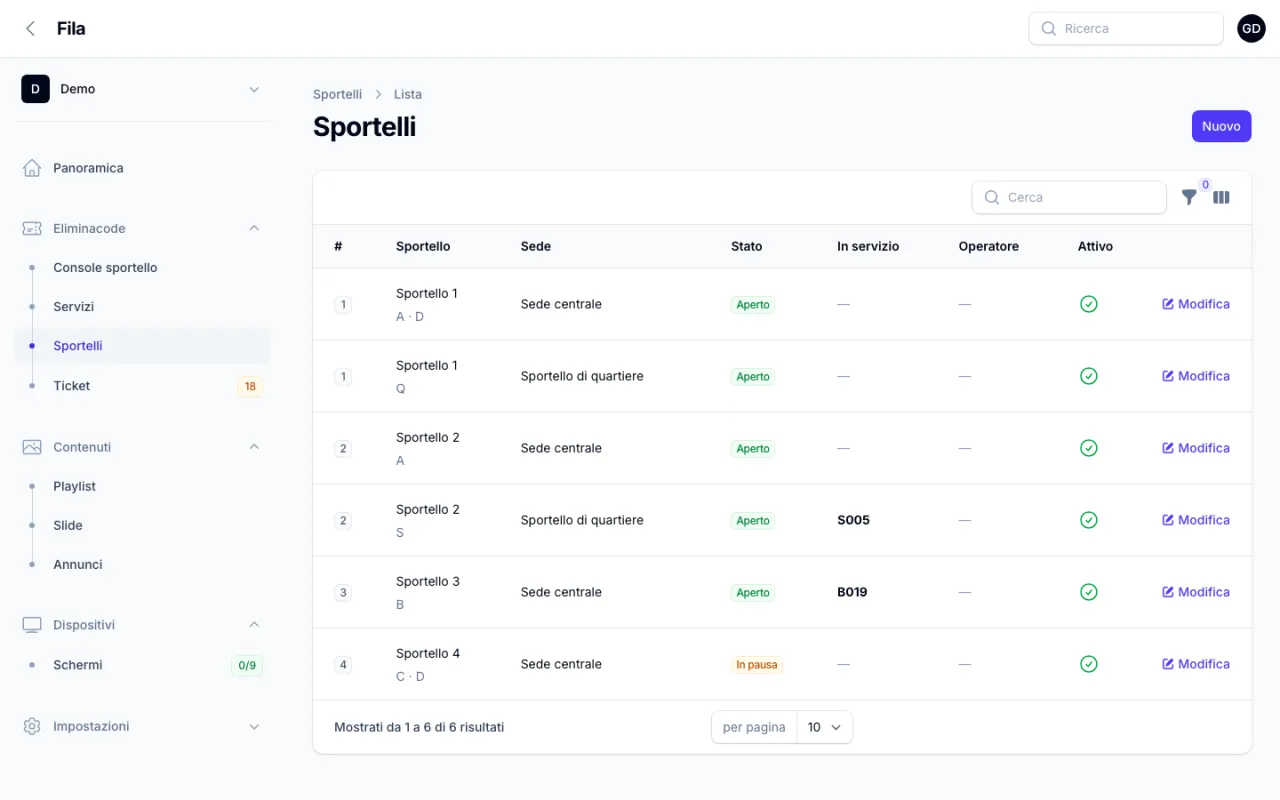The image size is (1280, 800).
Task: Click the Impostazioni gear icon
Action: pos(32,726)
